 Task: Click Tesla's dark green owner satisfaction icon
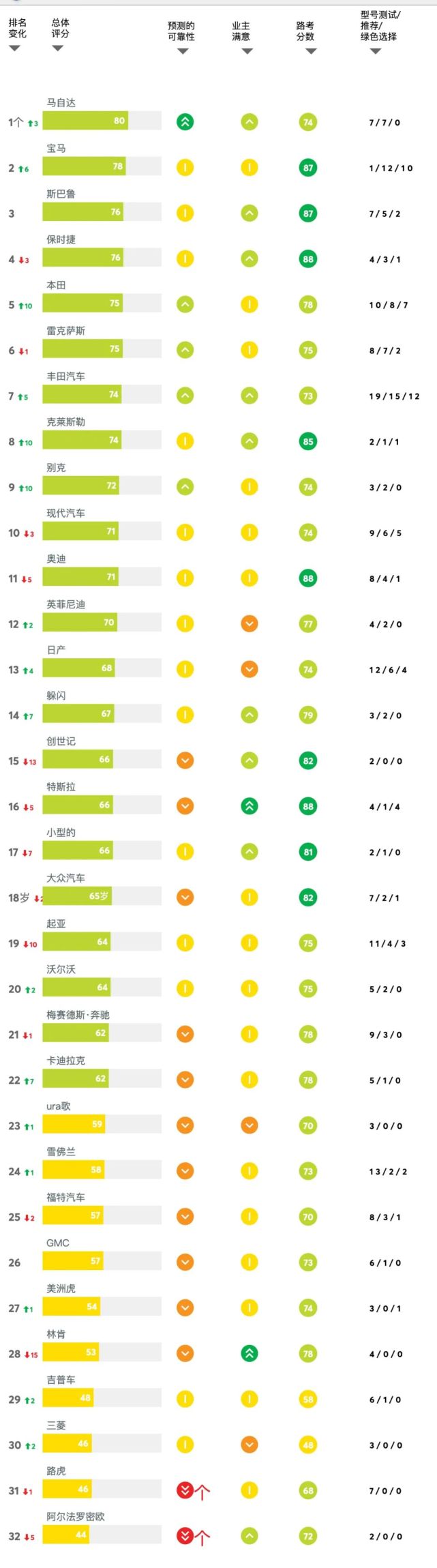pyautogui.click(x=250, y=806)
